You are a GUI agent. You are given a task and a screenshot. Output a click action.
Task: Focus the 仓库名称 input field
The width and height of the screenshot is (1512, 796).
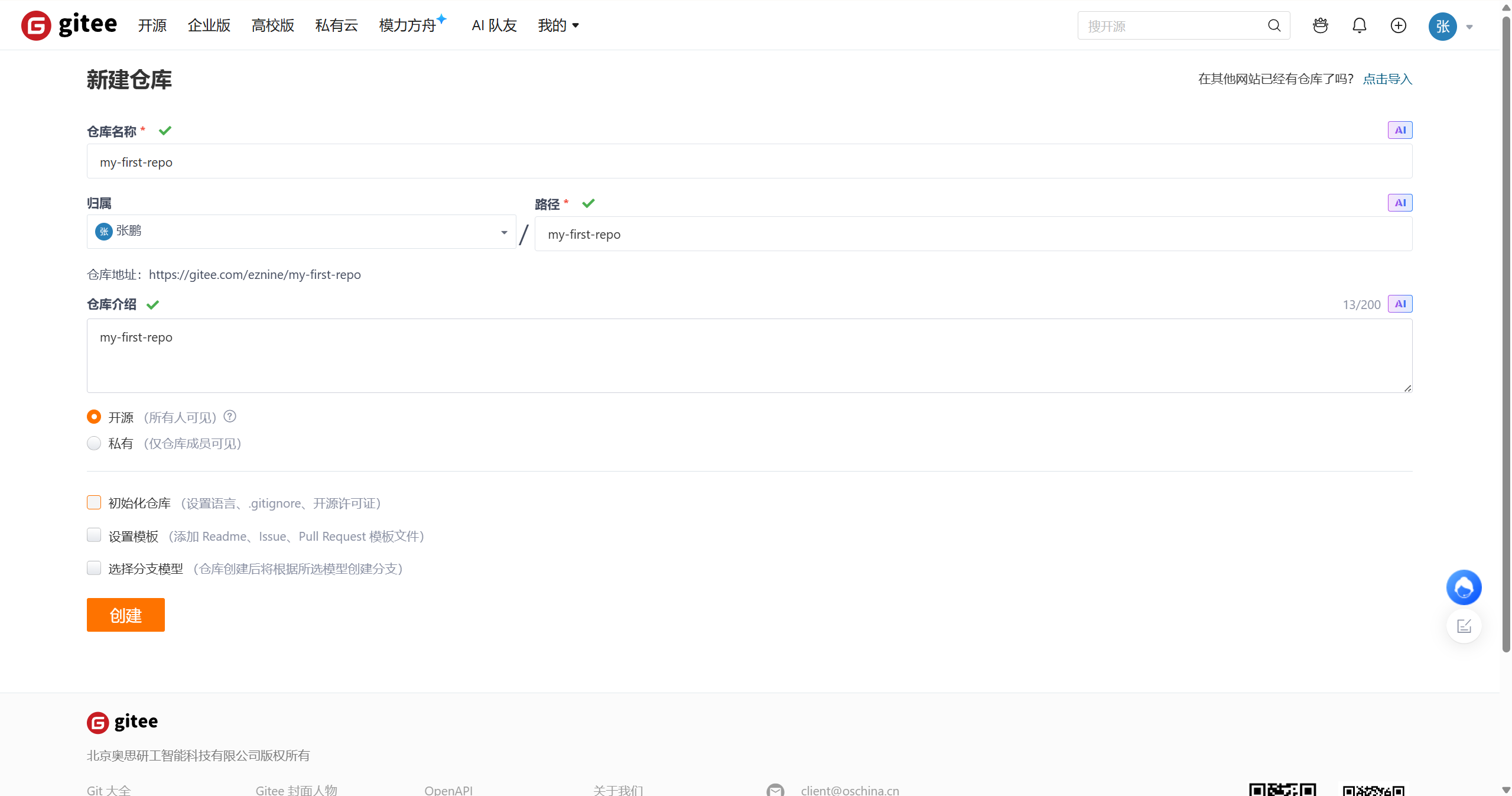749,161
